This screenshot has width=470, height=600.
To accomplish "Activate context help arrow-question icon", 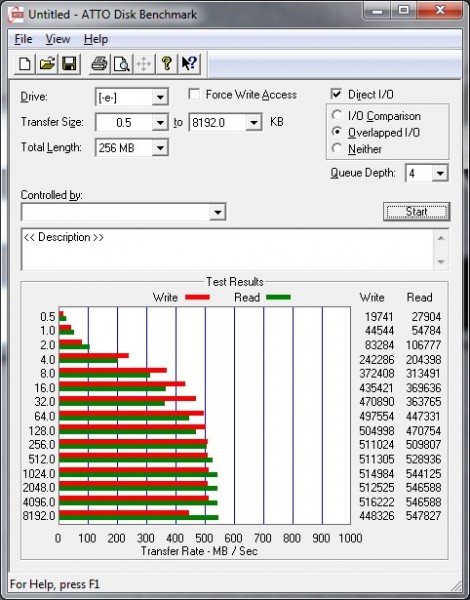I will point(189,64).
